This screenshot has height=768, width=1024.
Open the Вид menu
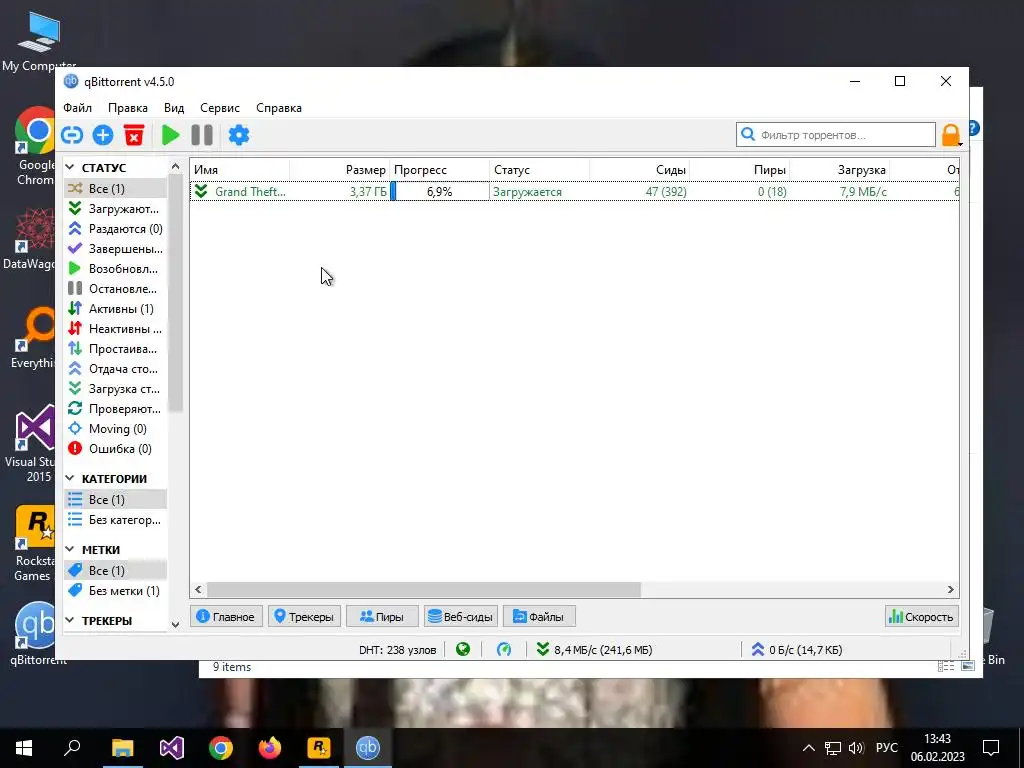click(174, 108)
